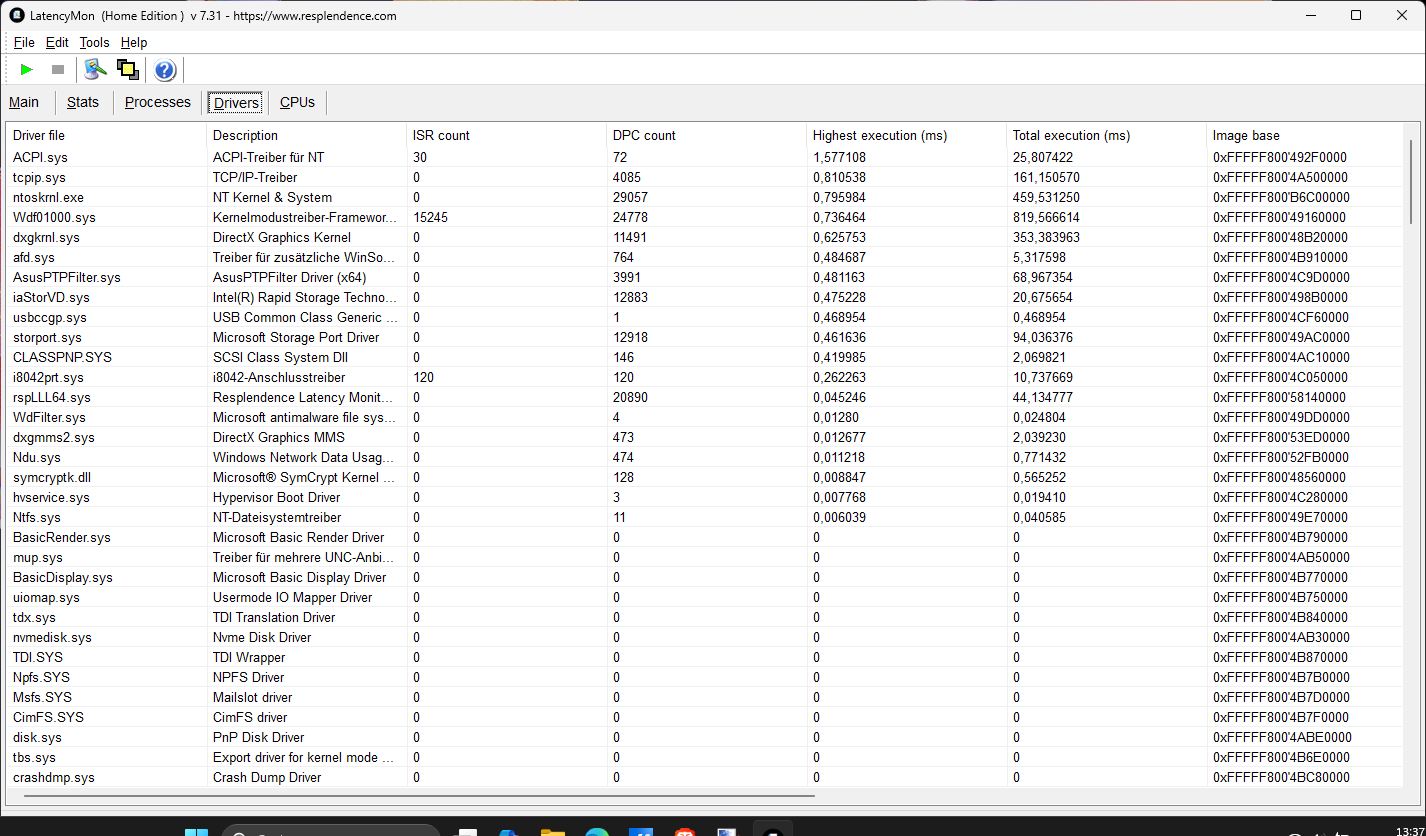This screenshot has height=836, width=1426.
Task: Click the horizontal scrollbar under driver list
Action: (x=418, y=797)
